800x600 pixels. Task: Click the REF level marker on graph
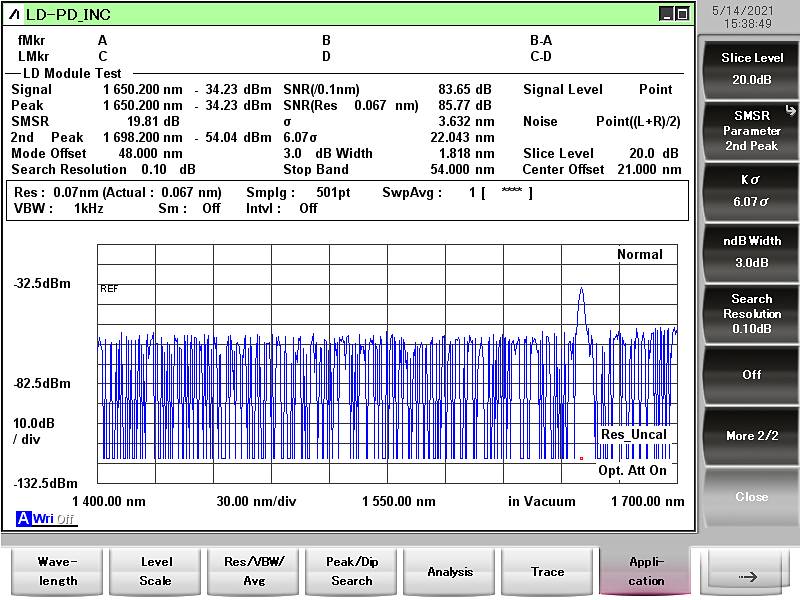click(x=109, y=288)
